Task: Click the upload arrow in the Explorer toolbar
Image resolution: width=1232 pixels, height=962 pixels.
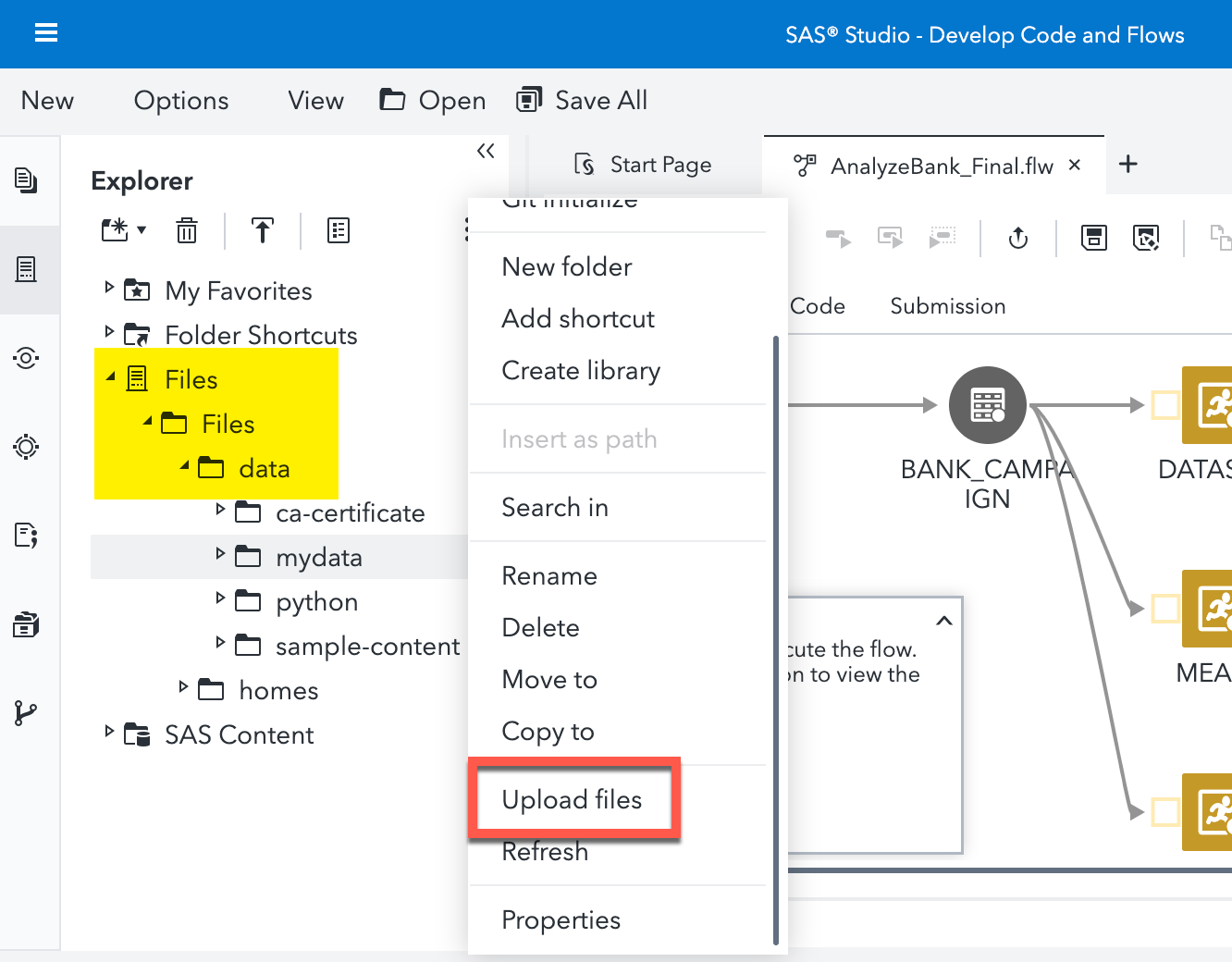Action: coord(263,230)
